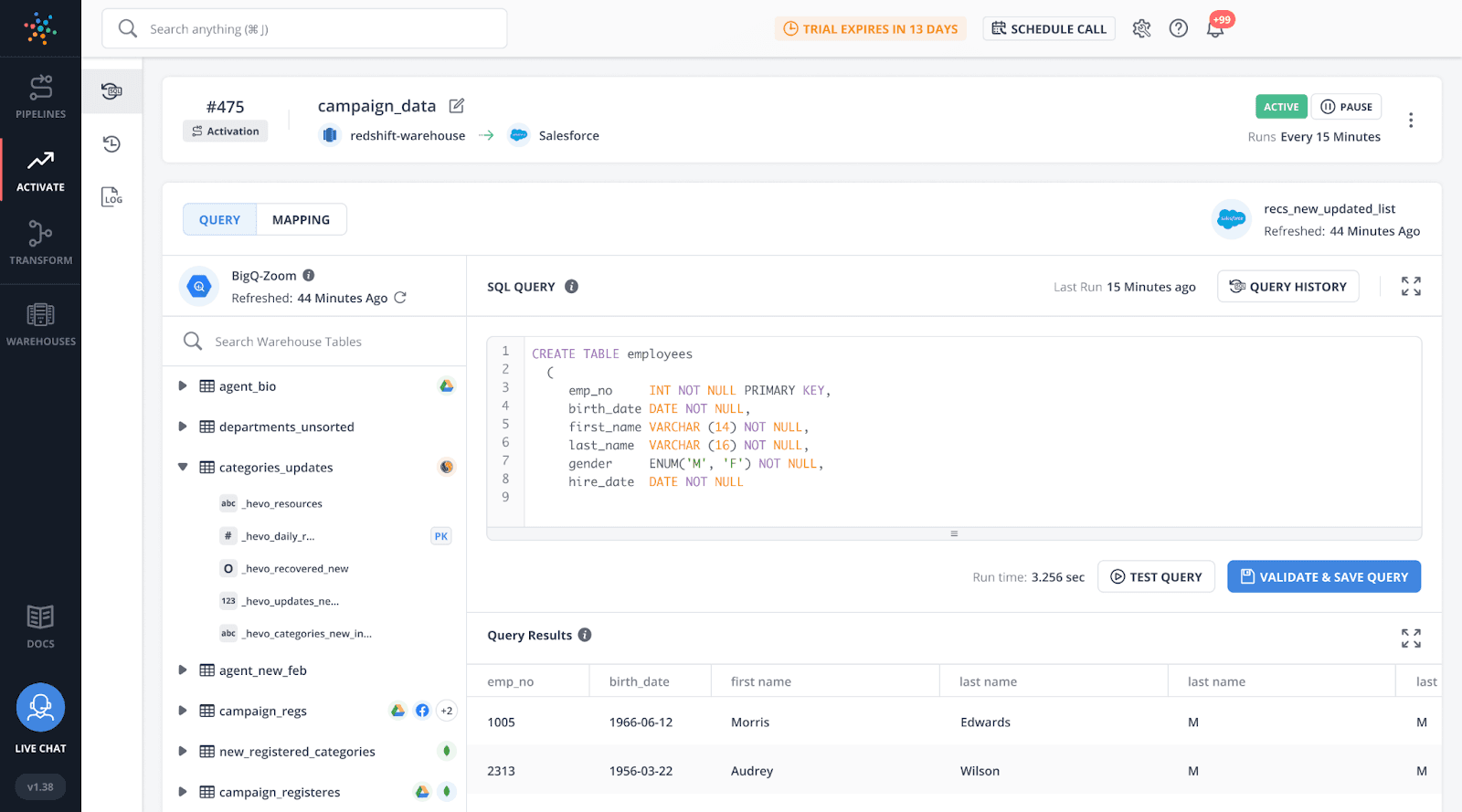This screenshot has width=1462, height=812.
Task: Click the Edwards last name cell
Action: [x=985, y=722]
